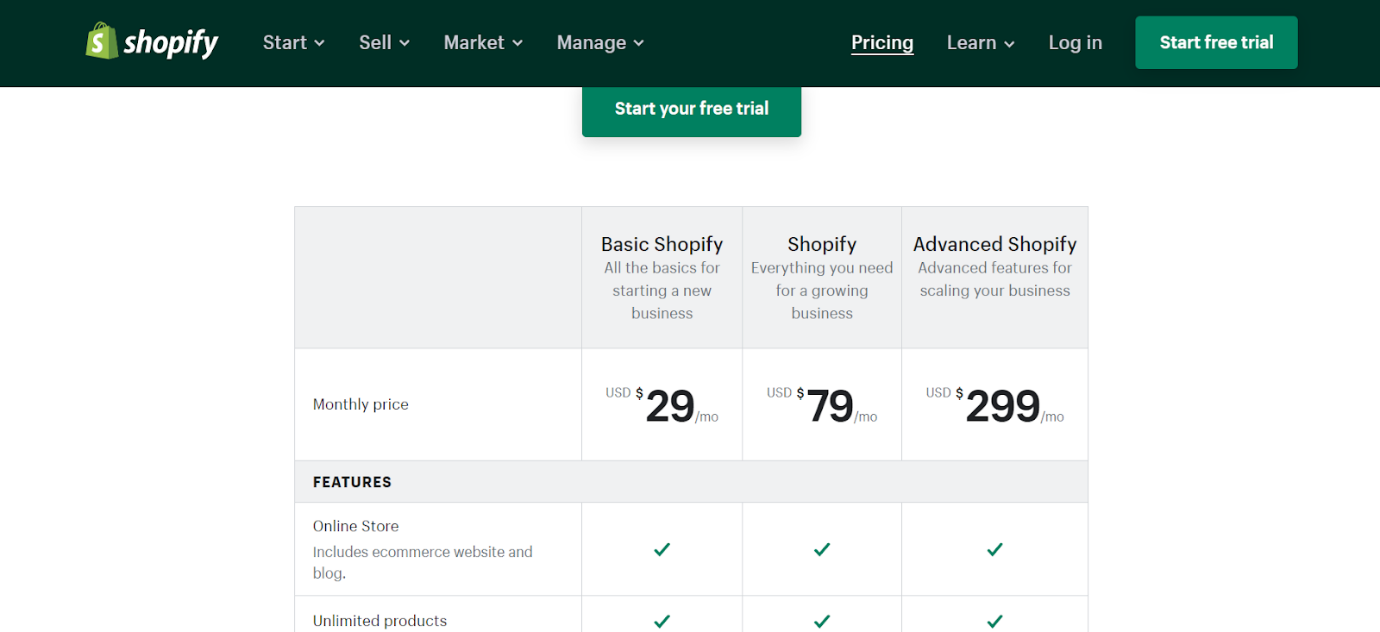Click 'Includes ecommerce website and blog.' description
This screenshot has width=1380, height=632.
point(422,562)
